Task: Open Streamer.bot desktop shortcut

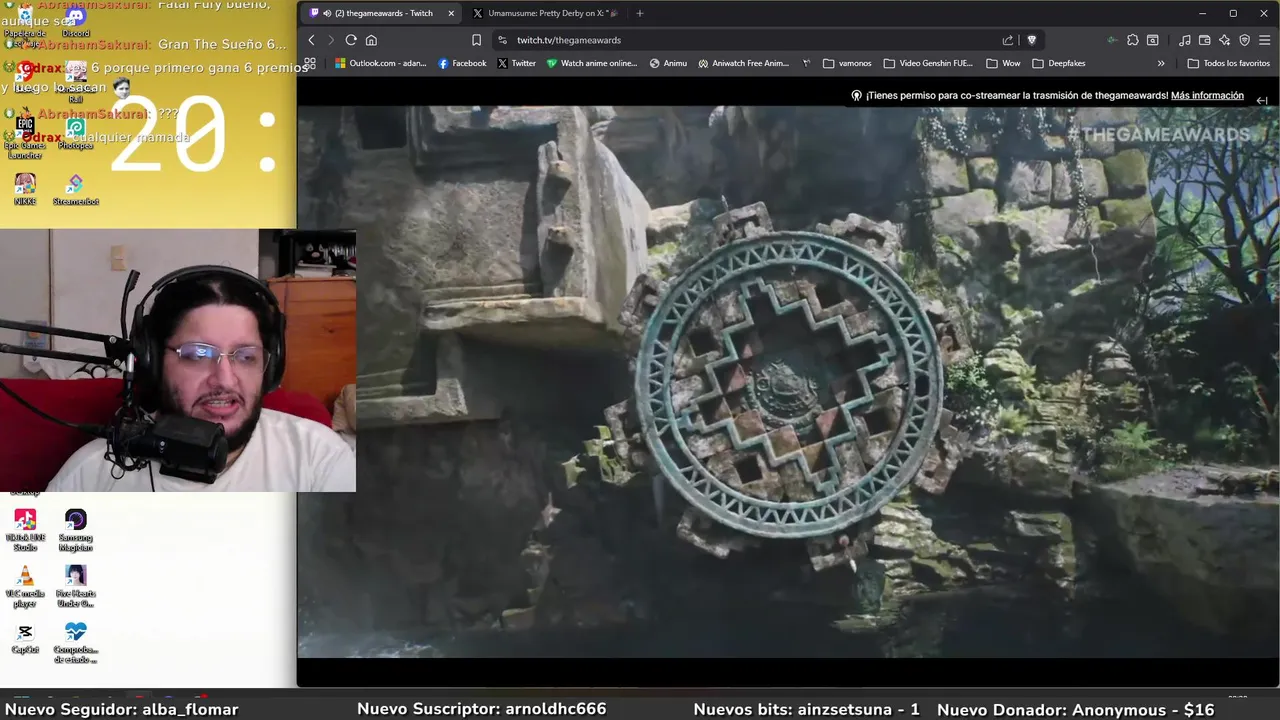Action: point(75,189)
